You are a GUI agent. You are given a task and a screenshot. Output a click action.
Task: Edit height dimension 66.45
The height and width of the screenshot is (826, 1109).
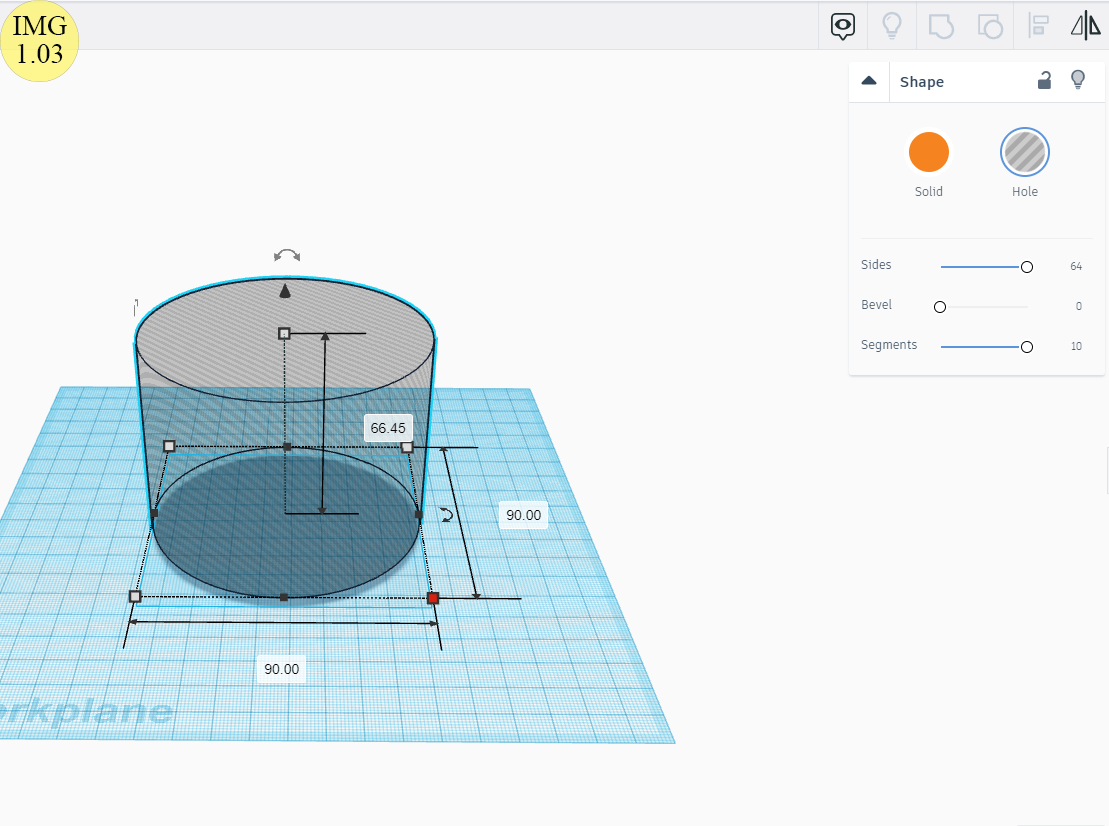coord(388,429)
